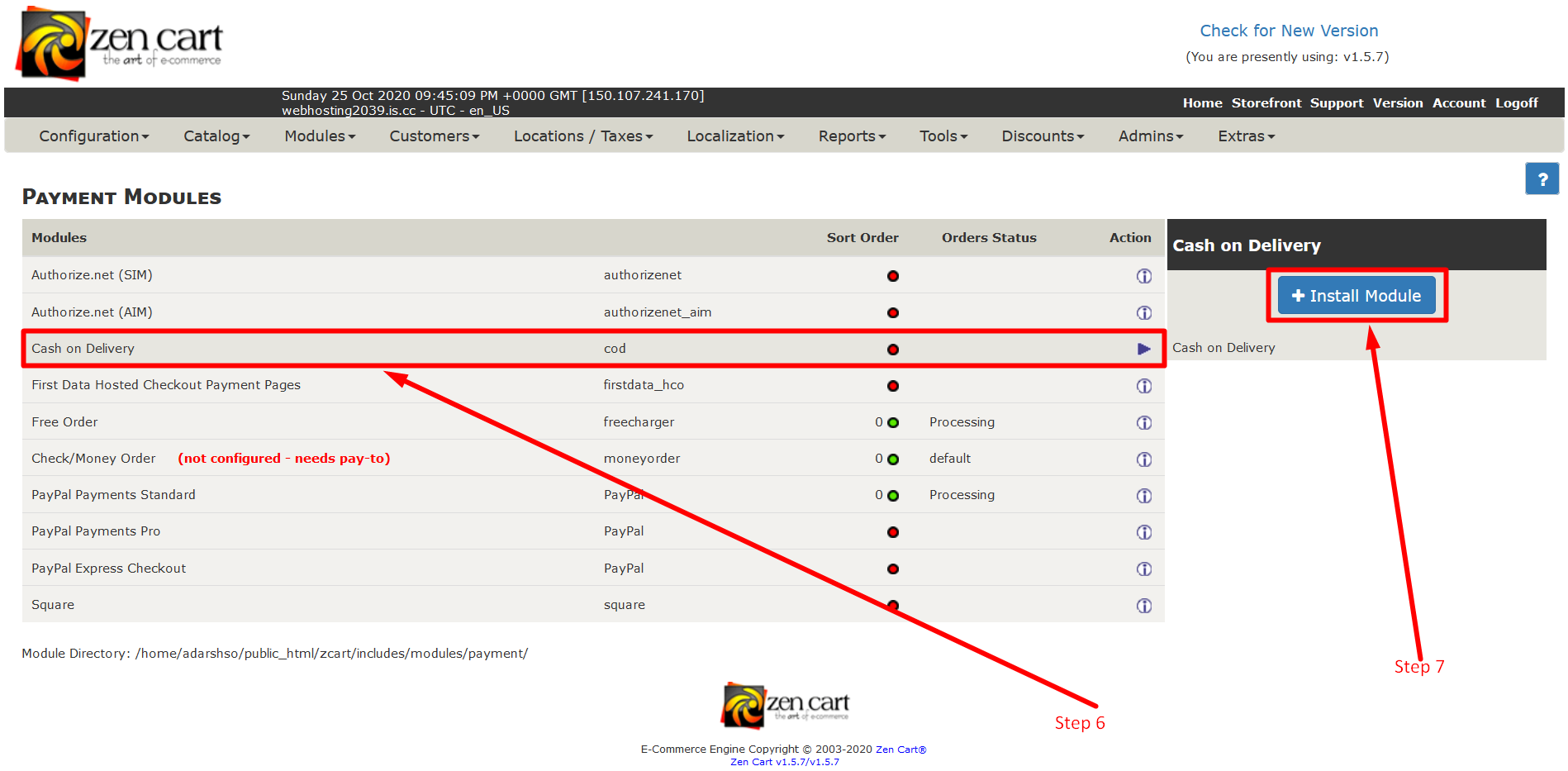Open the info icon for Authorize.net (SIM)

(x=1143, y=276)
